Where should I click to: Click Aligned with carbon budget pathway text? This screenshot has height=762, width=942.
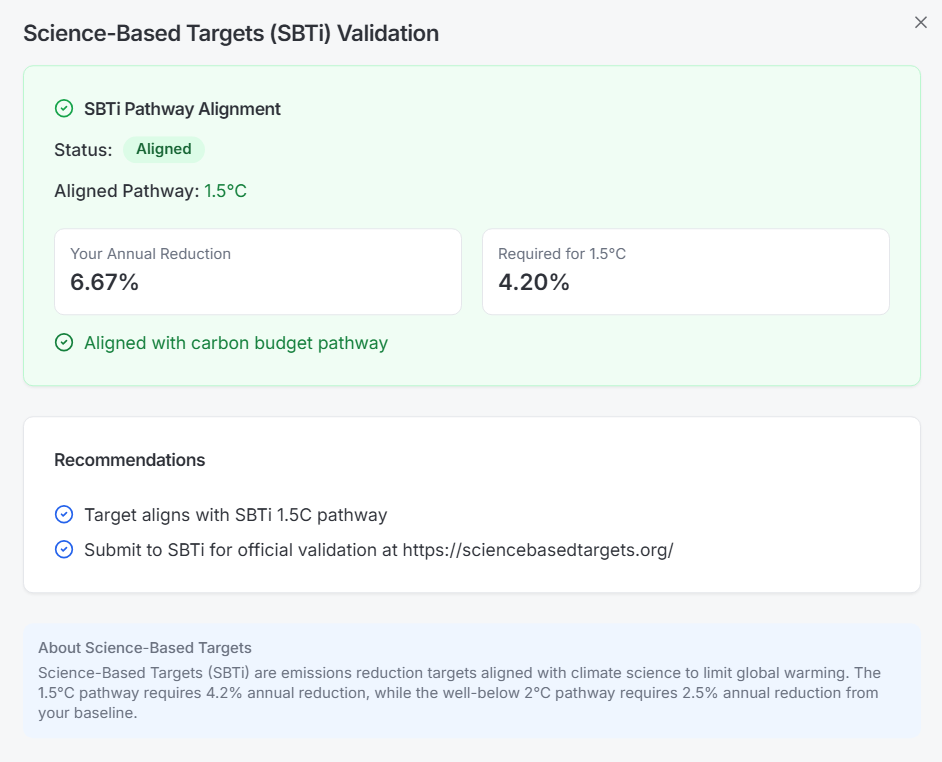(x=236, y=343)
